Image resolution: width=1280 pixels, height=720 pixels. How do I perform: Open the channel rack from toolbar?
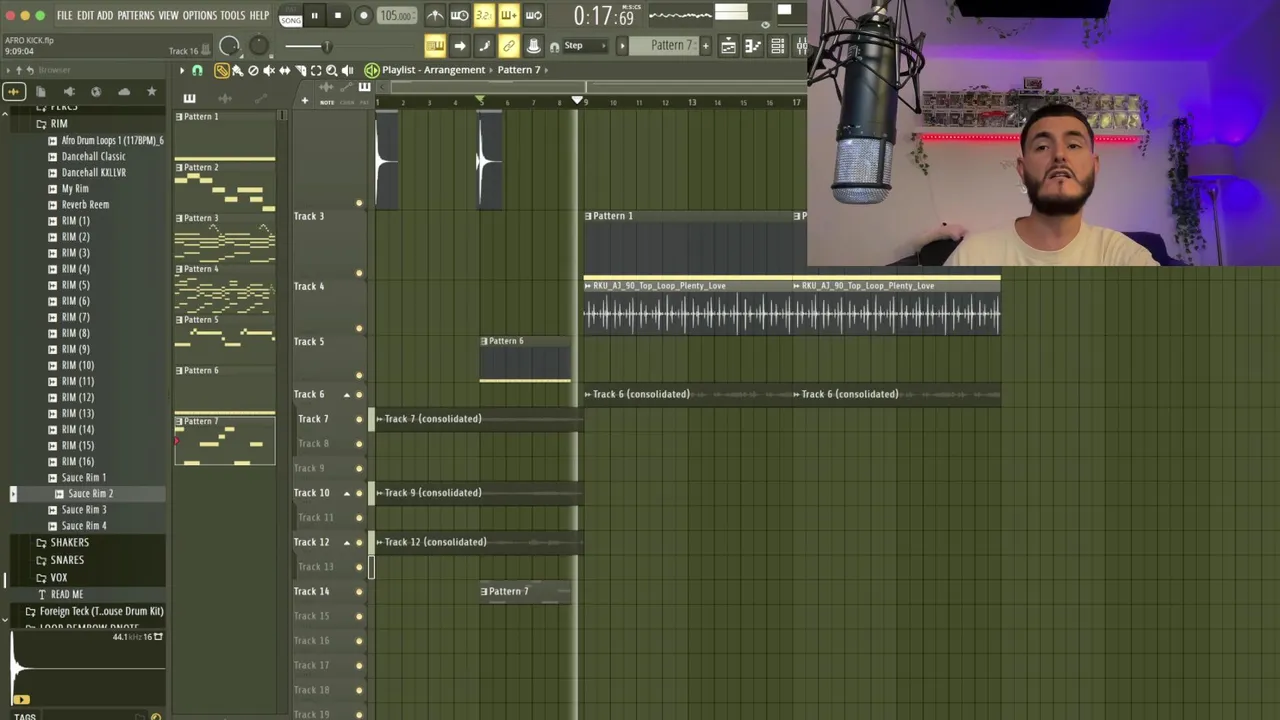tap(777, 46)
